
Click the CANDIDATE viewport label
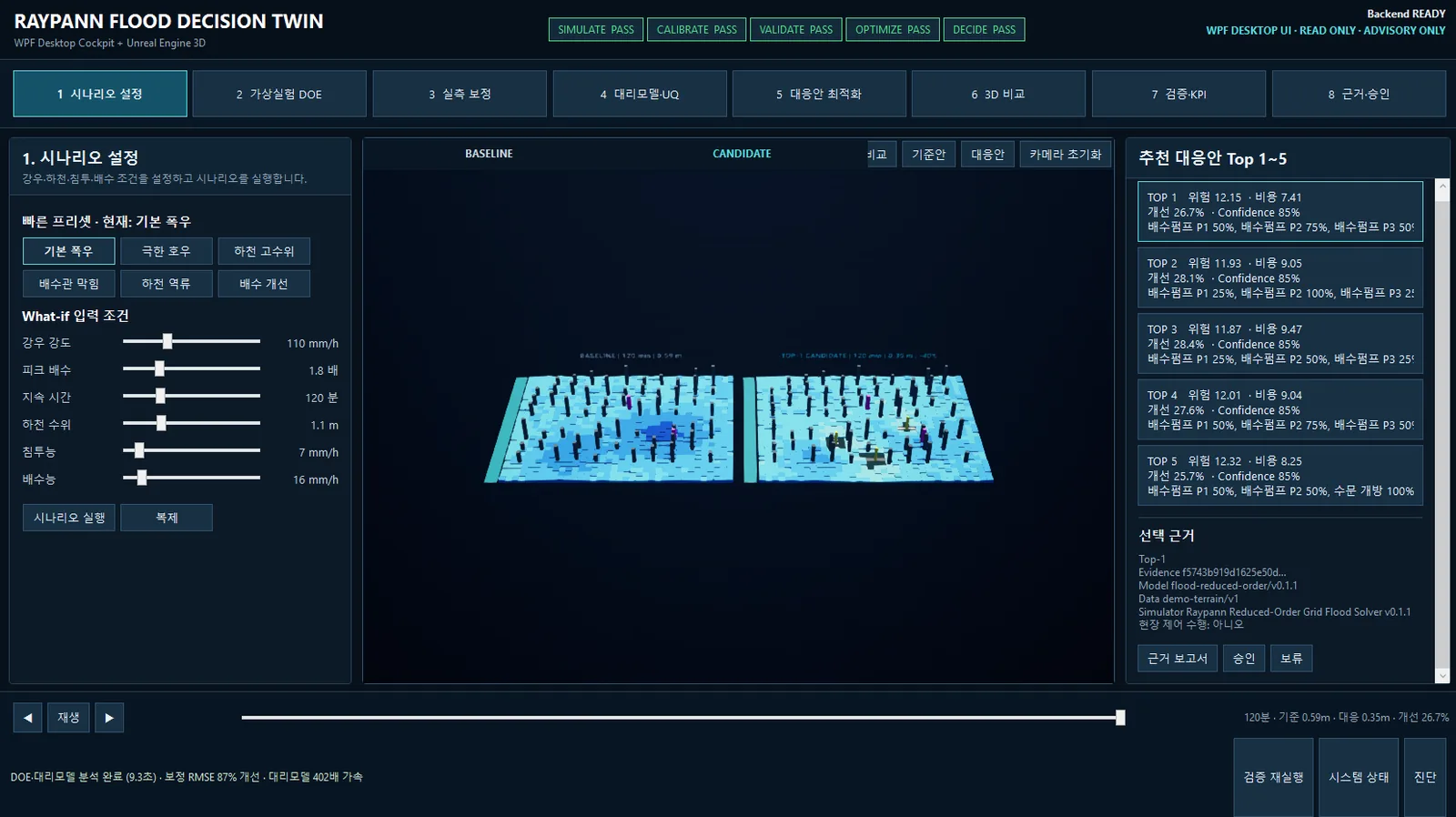click(742, 154)
